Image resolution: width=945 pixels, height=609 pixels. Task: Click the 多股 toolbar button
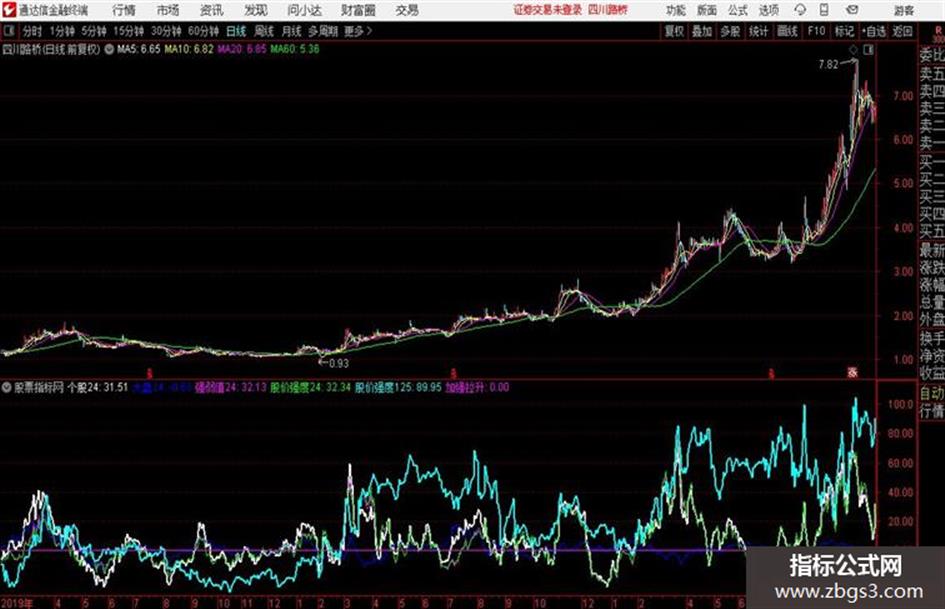(x=730, y=31)
